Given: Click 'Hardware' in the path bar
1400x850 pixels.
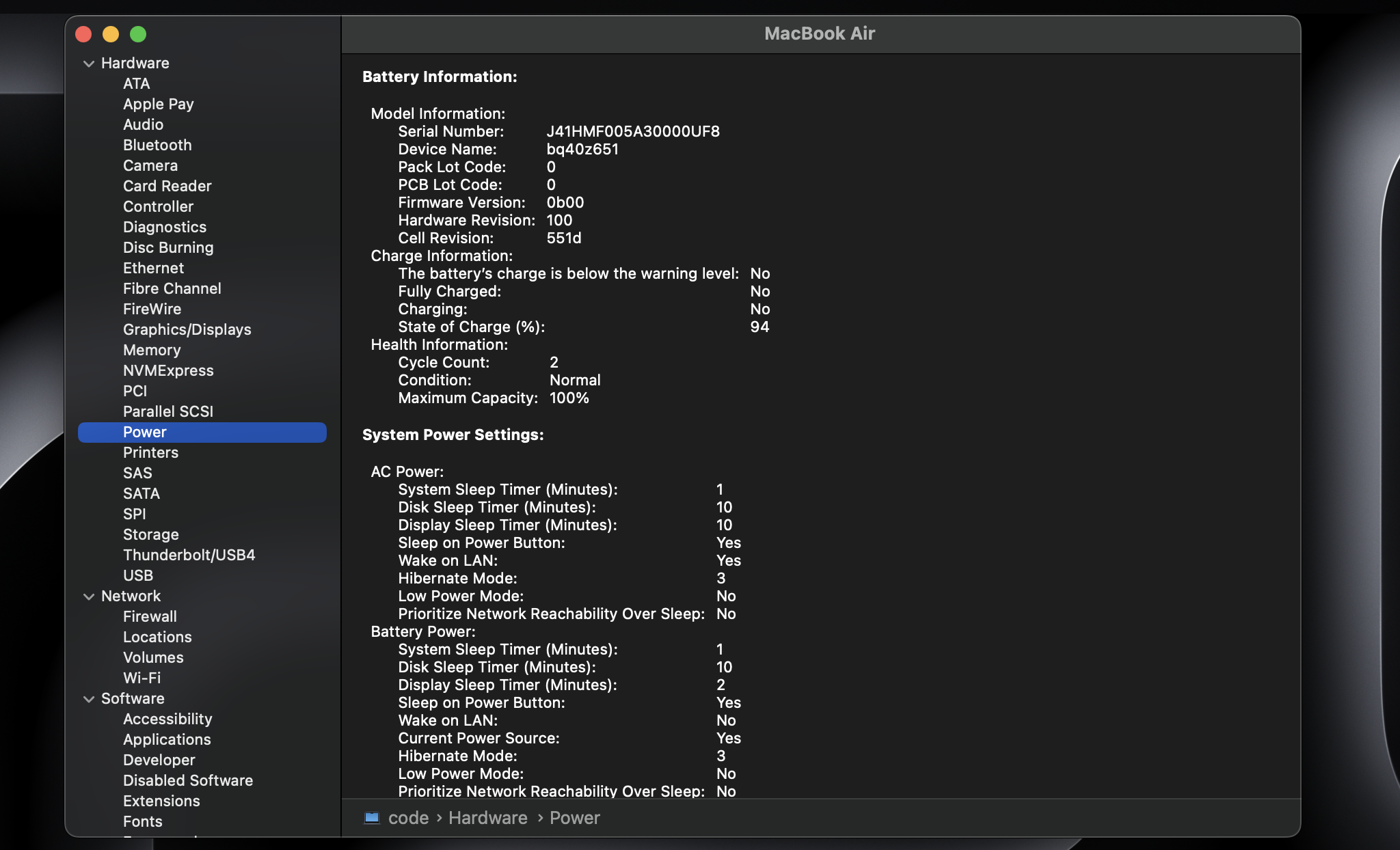Looking at the screenshot, I should (x=488, y=818).
